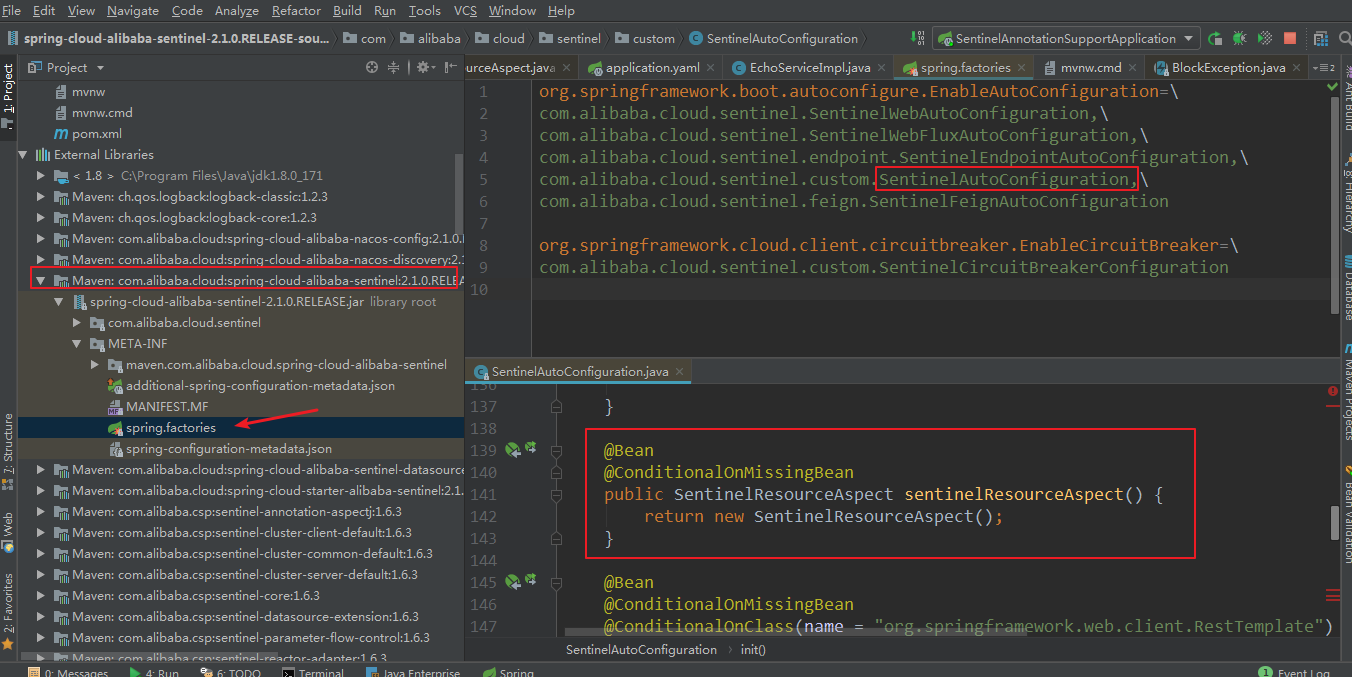Click the build project binary-arrow icon
1352x677 pixels.
coord(917,38)
